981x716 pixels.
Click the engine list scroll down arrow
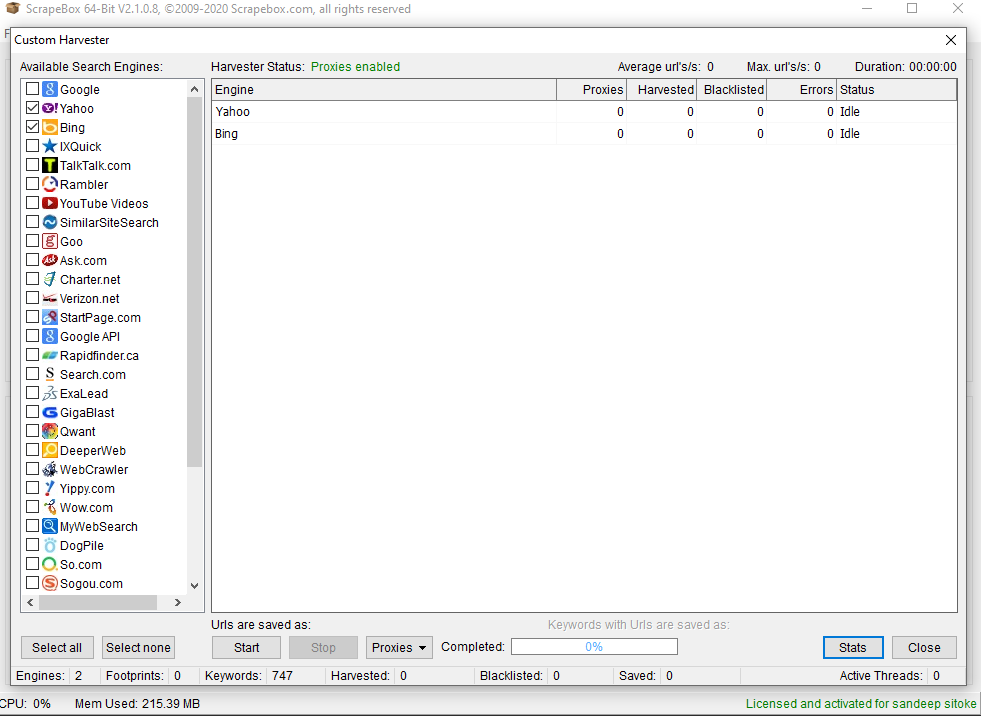click(195, 586)
